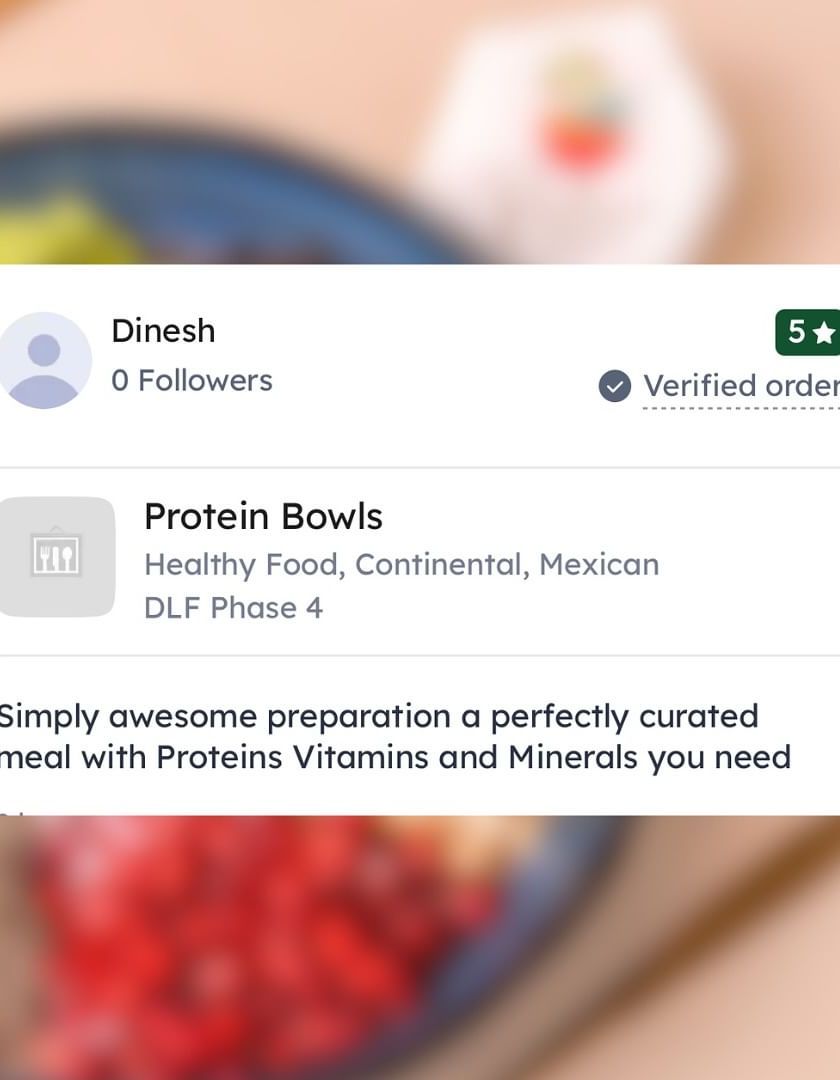Click the Verified order label
Viewport: 840px width, 1080px height.
pyautogui.click(x=740, y=386)
